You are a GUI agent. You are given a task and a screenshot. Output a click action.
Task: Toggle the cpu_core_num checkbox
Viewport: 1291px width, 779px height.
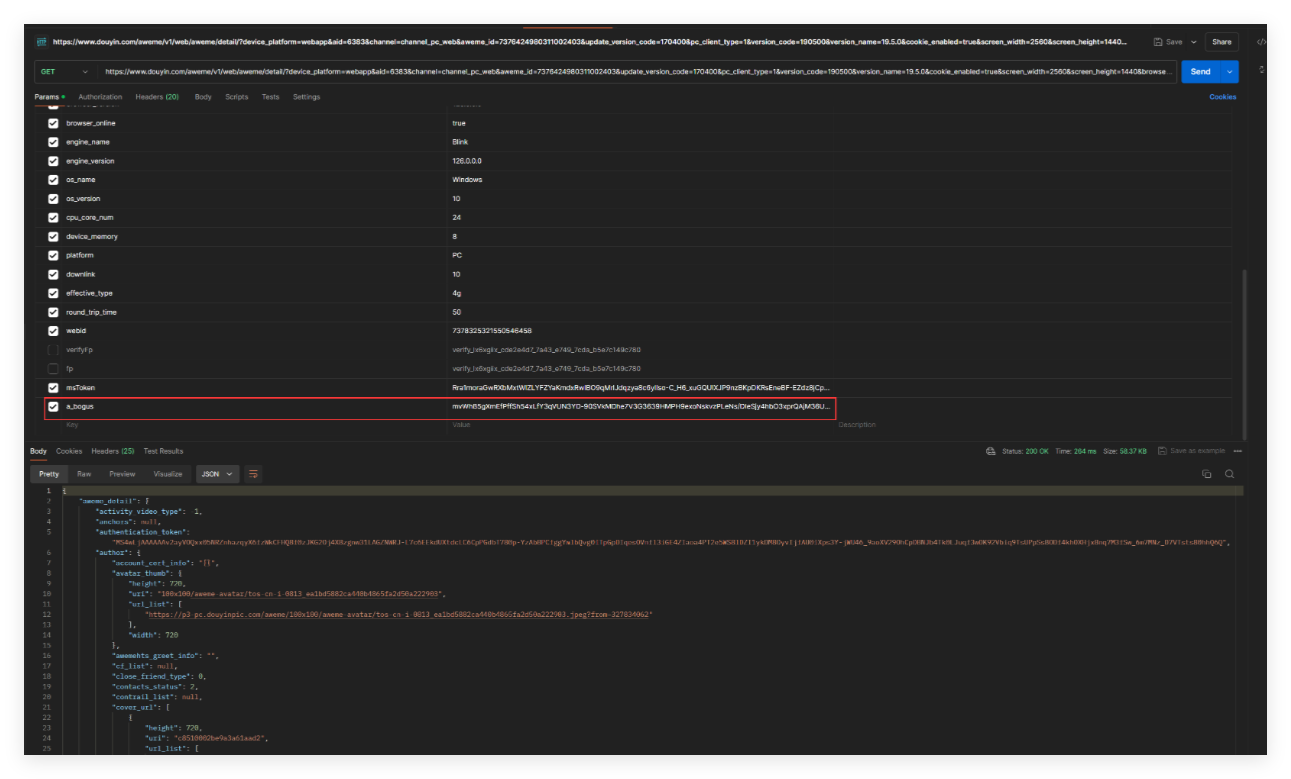(54, 217)
